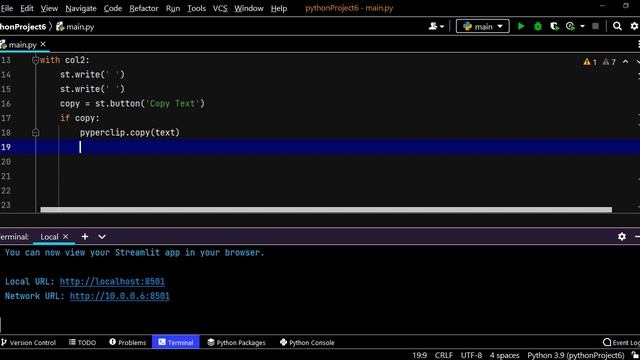This screenshot has height=360, width=640.
Task: Open the Run menu
Action: pos(173,8)
